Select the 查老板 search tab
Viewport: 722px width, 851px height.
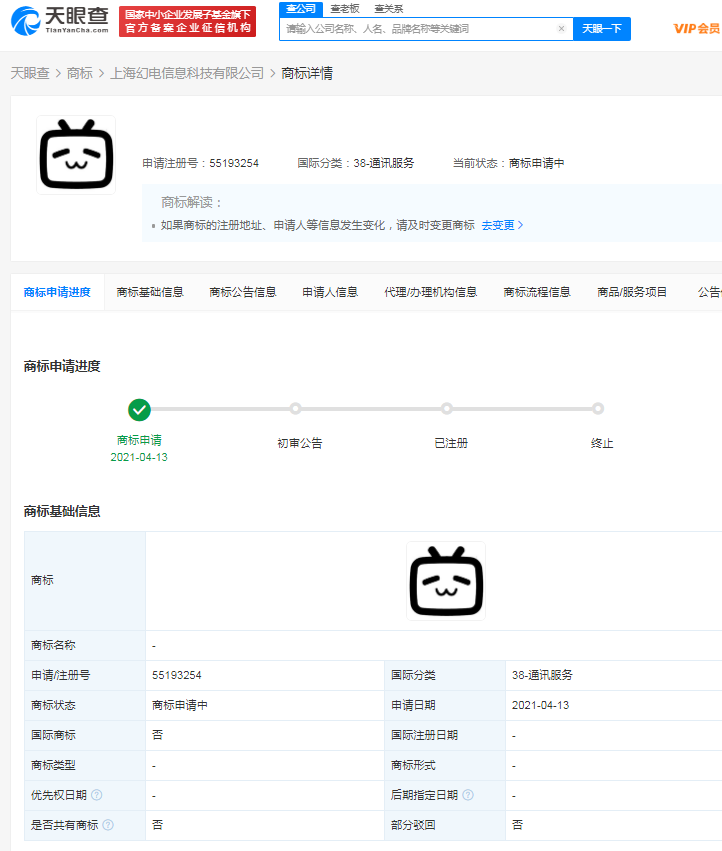(345, 9)
